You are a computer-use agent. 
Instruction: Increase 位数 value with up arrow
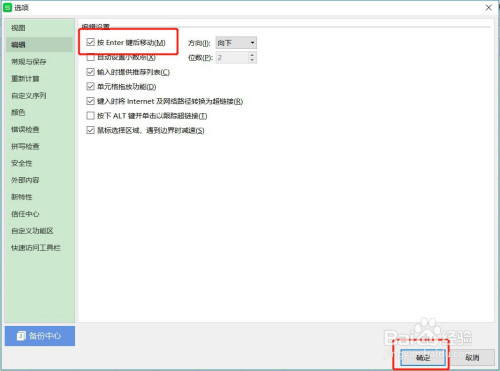pyautogui.click(x=252, y=55)
